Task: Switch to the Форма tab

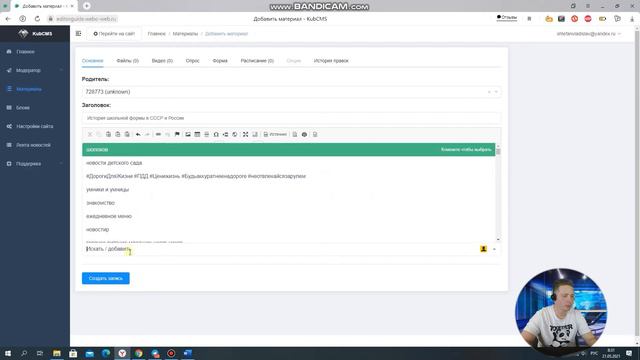Action: (220, 60)
